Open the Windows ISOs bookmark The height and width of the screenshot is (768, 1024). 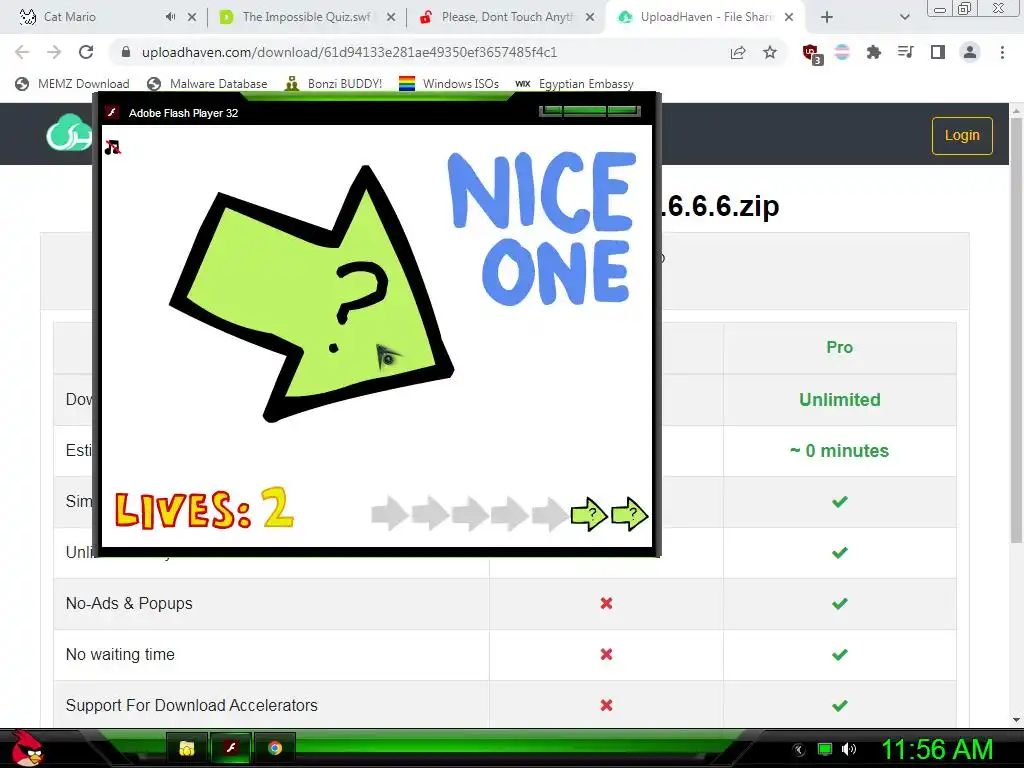(449, 84)
